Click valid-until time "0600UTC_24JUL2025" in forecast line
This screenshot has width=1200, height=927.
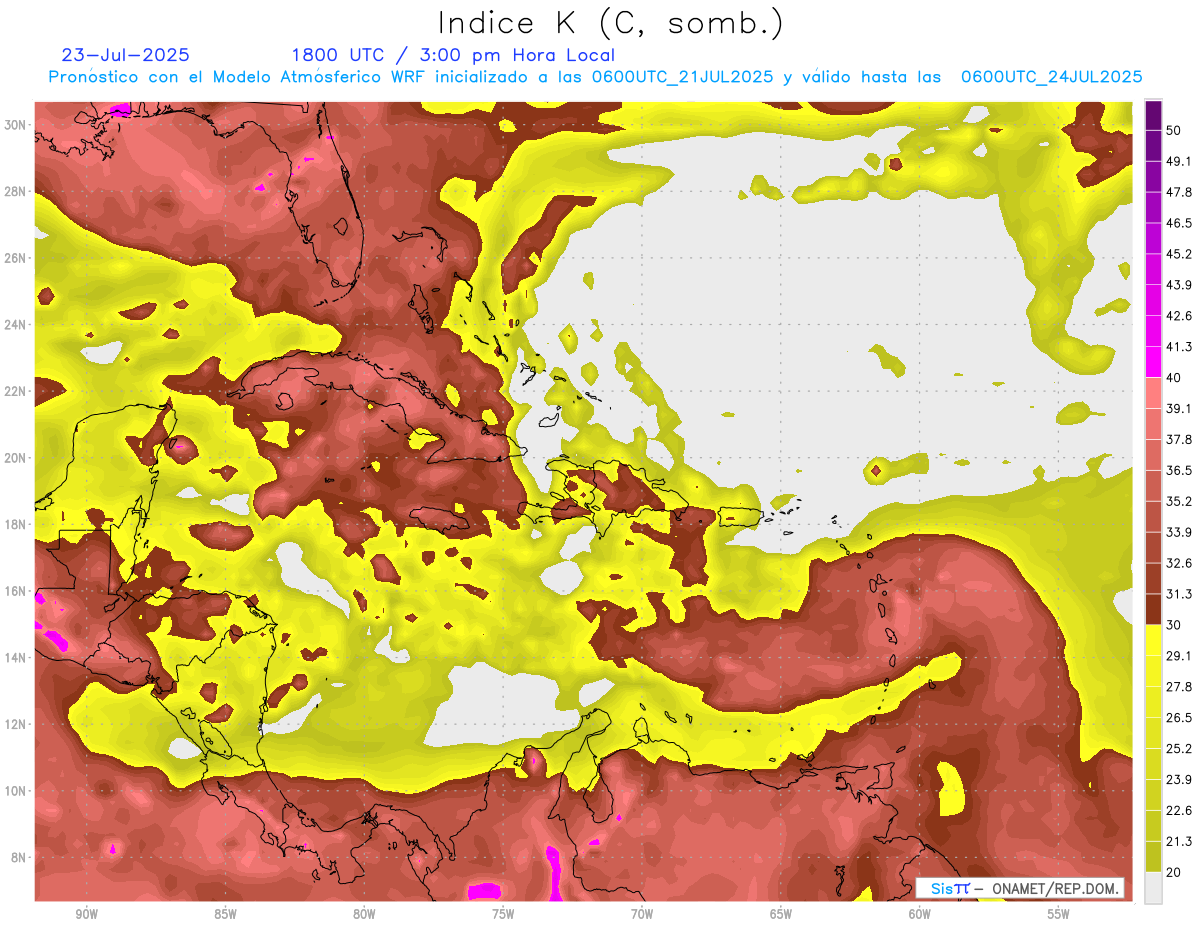click(1052, 76)
